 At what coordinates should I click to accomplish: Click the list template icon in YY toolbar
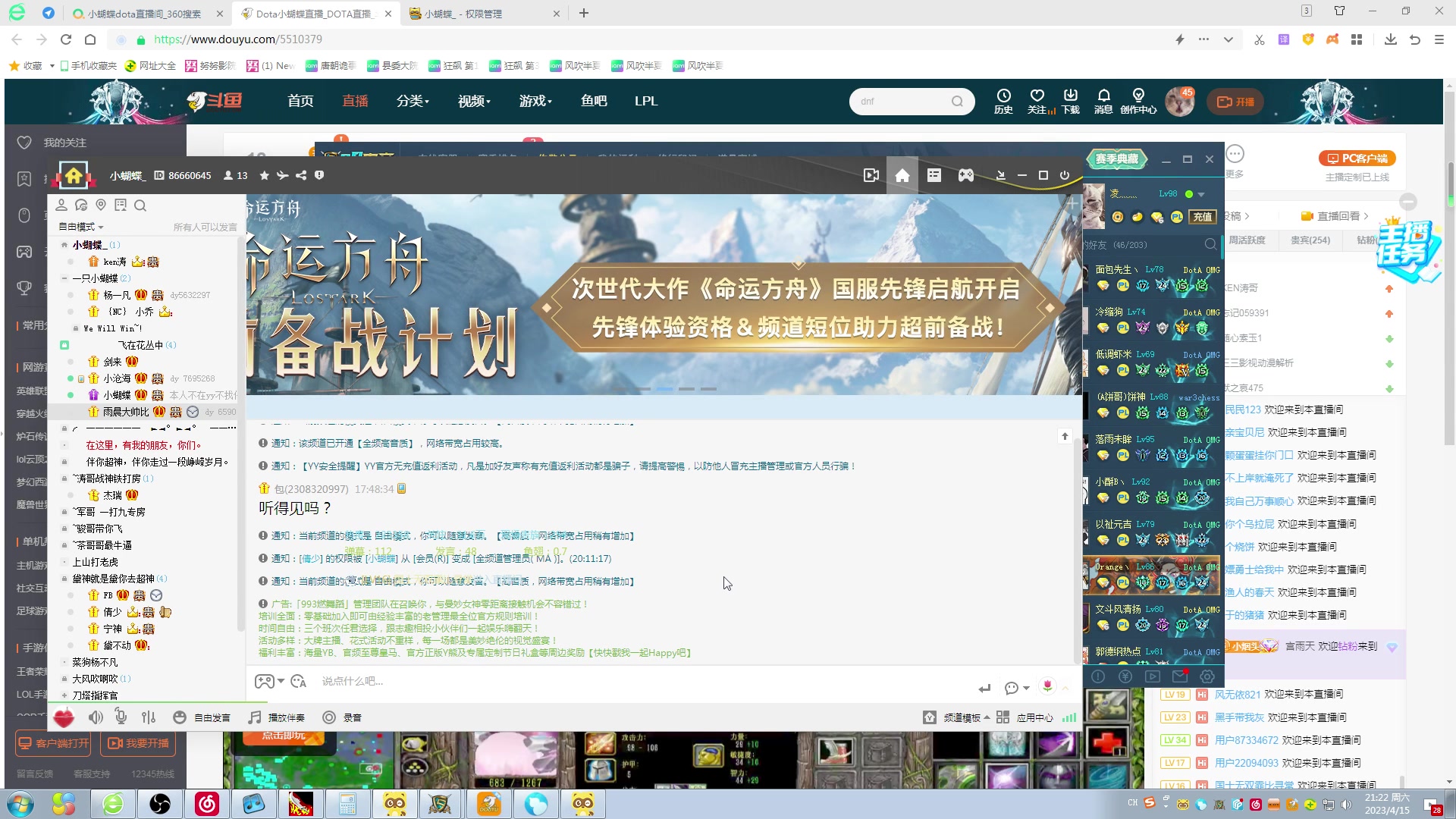(x=934, y=175)
